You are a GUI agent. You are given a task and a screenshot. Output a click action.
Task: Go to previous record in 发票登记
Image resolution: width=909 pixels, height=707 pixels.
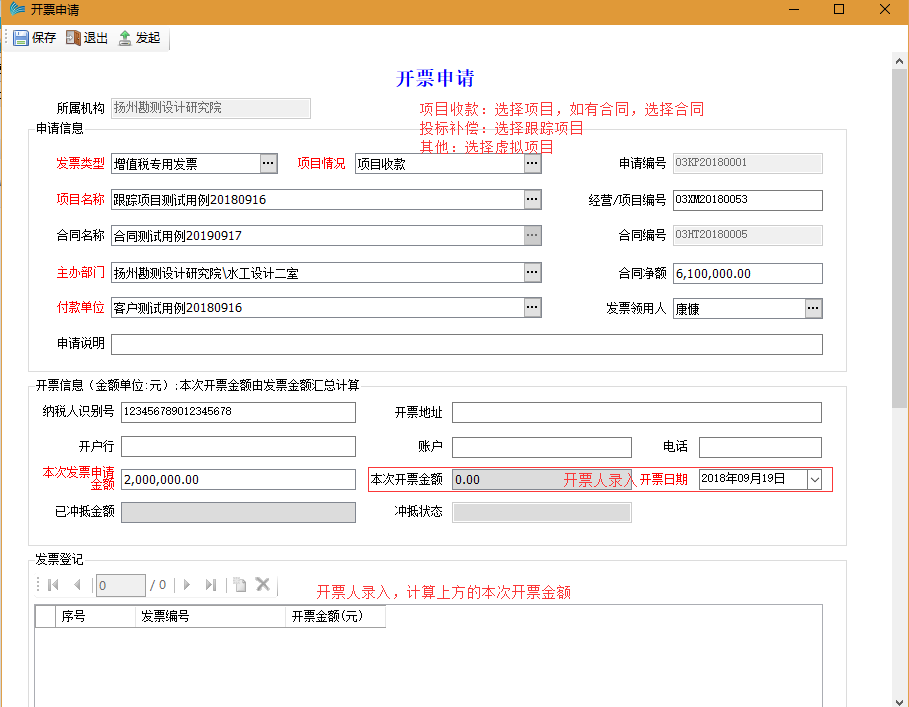(77, 585)
